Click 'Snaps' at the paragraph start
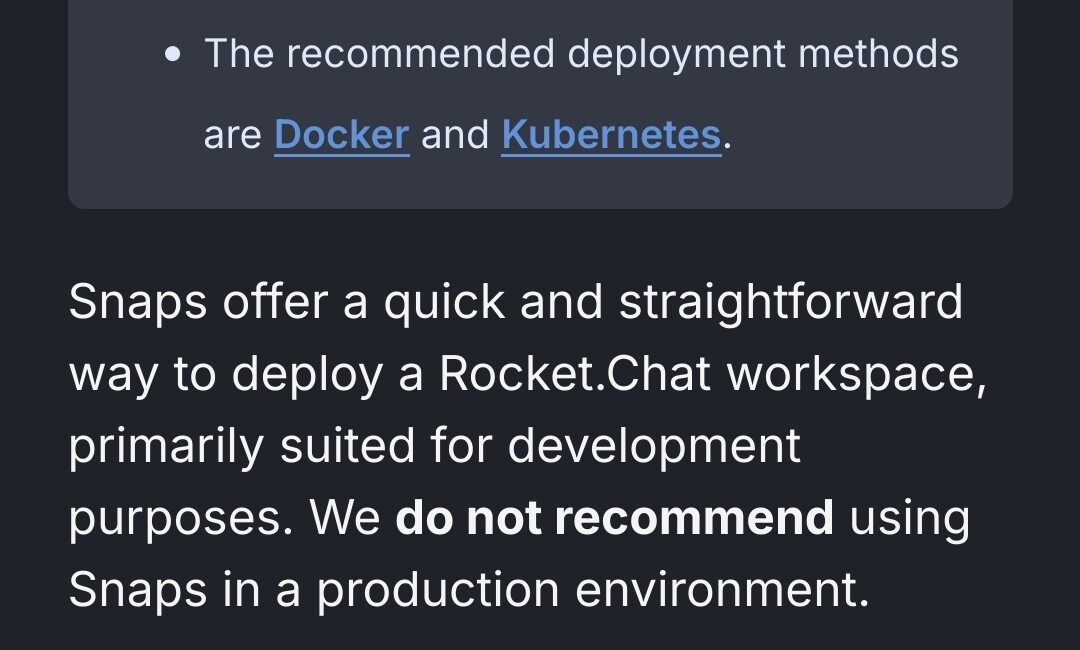Image resolution: width=1080 pixels, height=650 pixels. click(x=138, y=303)
